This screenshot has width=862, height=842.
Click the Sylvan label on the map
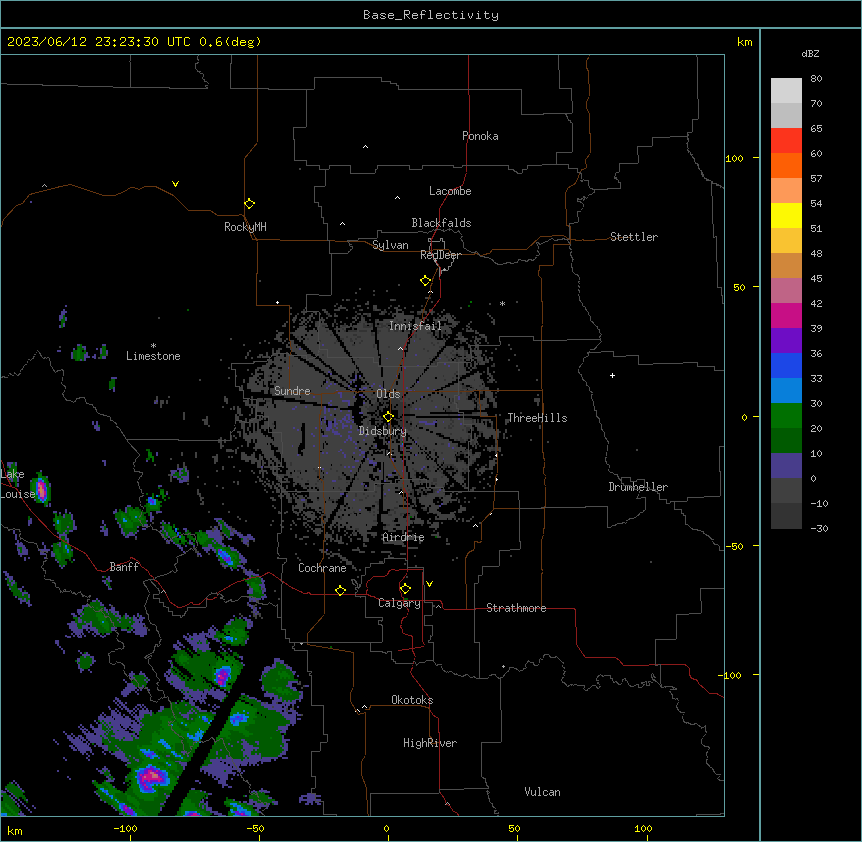point(390,245)
